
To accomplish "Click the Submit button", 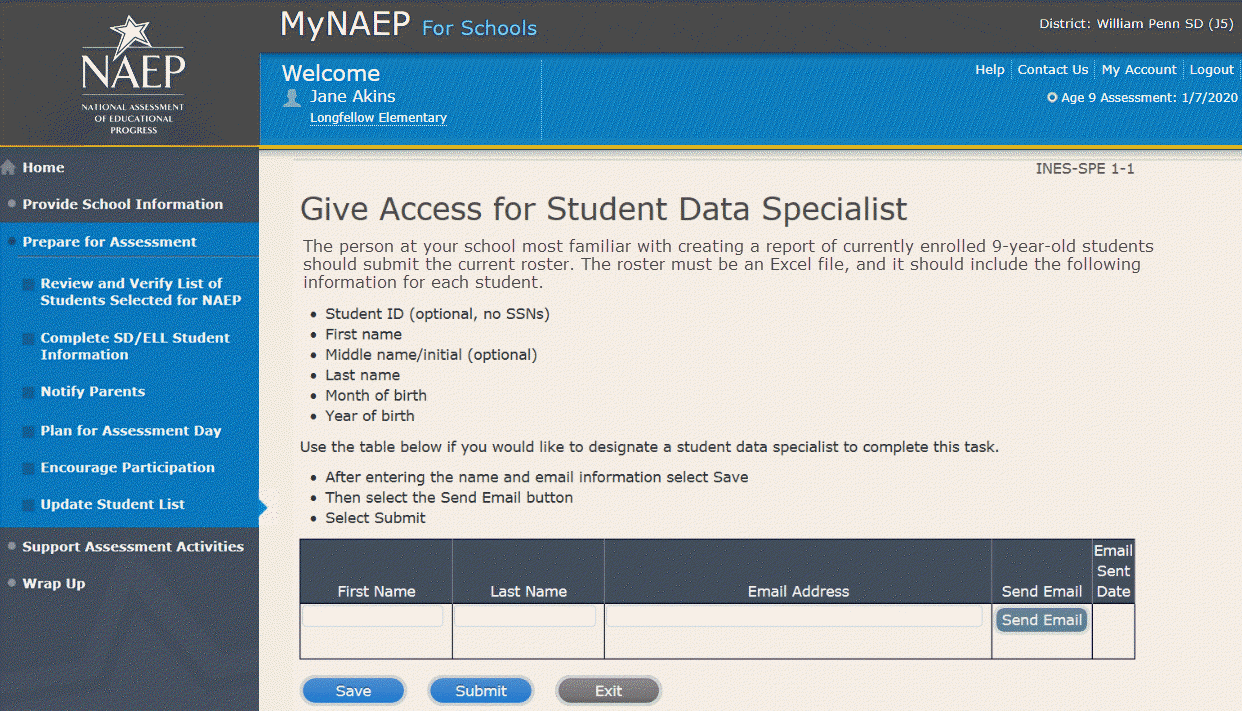I will coord(481,691).
